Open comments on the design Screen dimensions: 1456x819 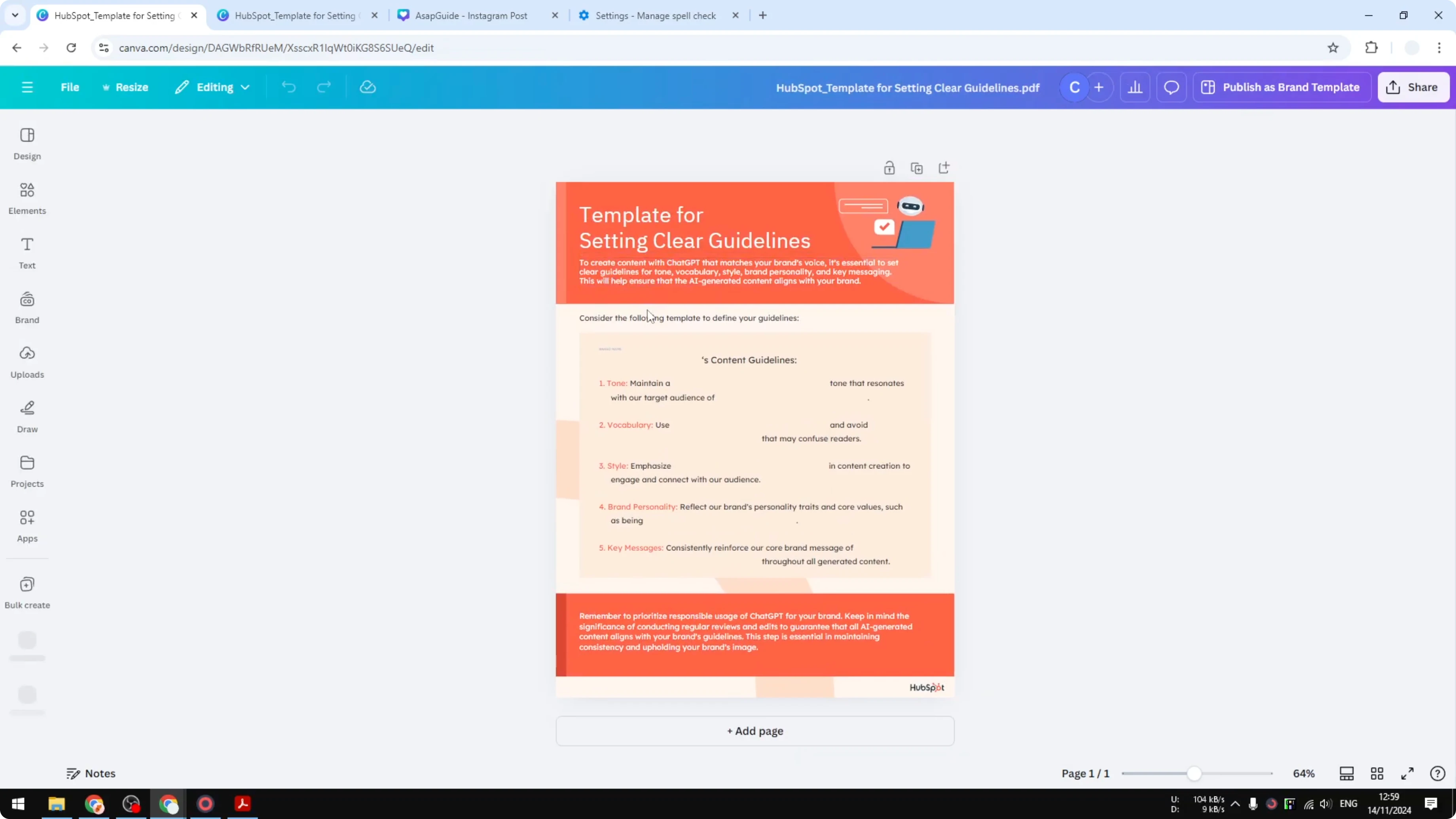tap(1171, 87)
